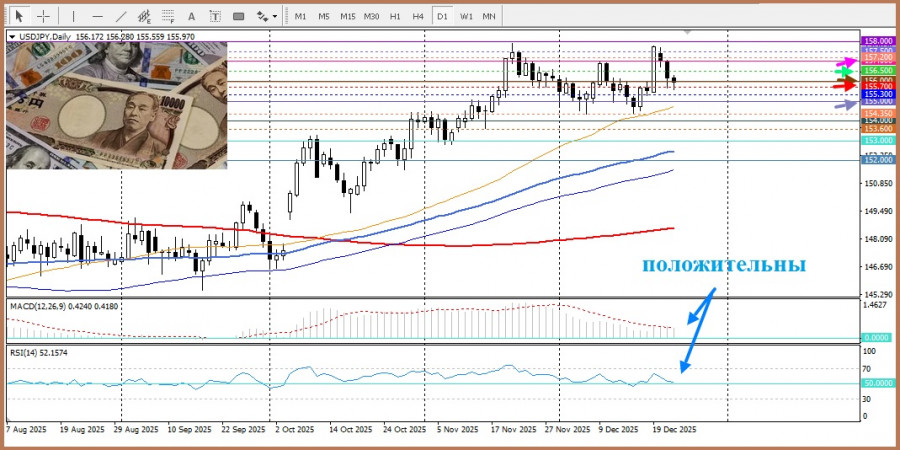Click the red 155.700 price label
The width and height of the screenshot is (900, 450).
pyautogui.click(x=878, y=86)
